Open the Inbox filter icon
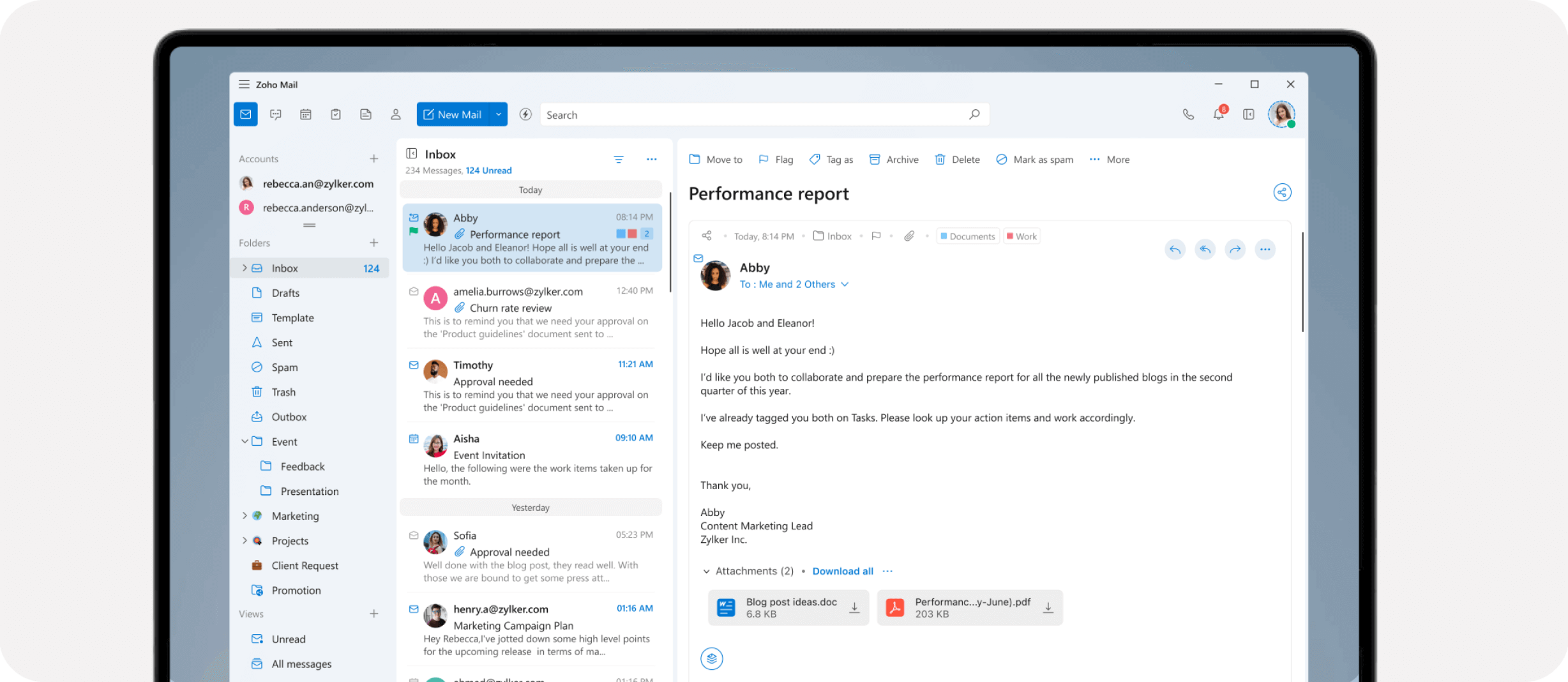 (619, 160)
